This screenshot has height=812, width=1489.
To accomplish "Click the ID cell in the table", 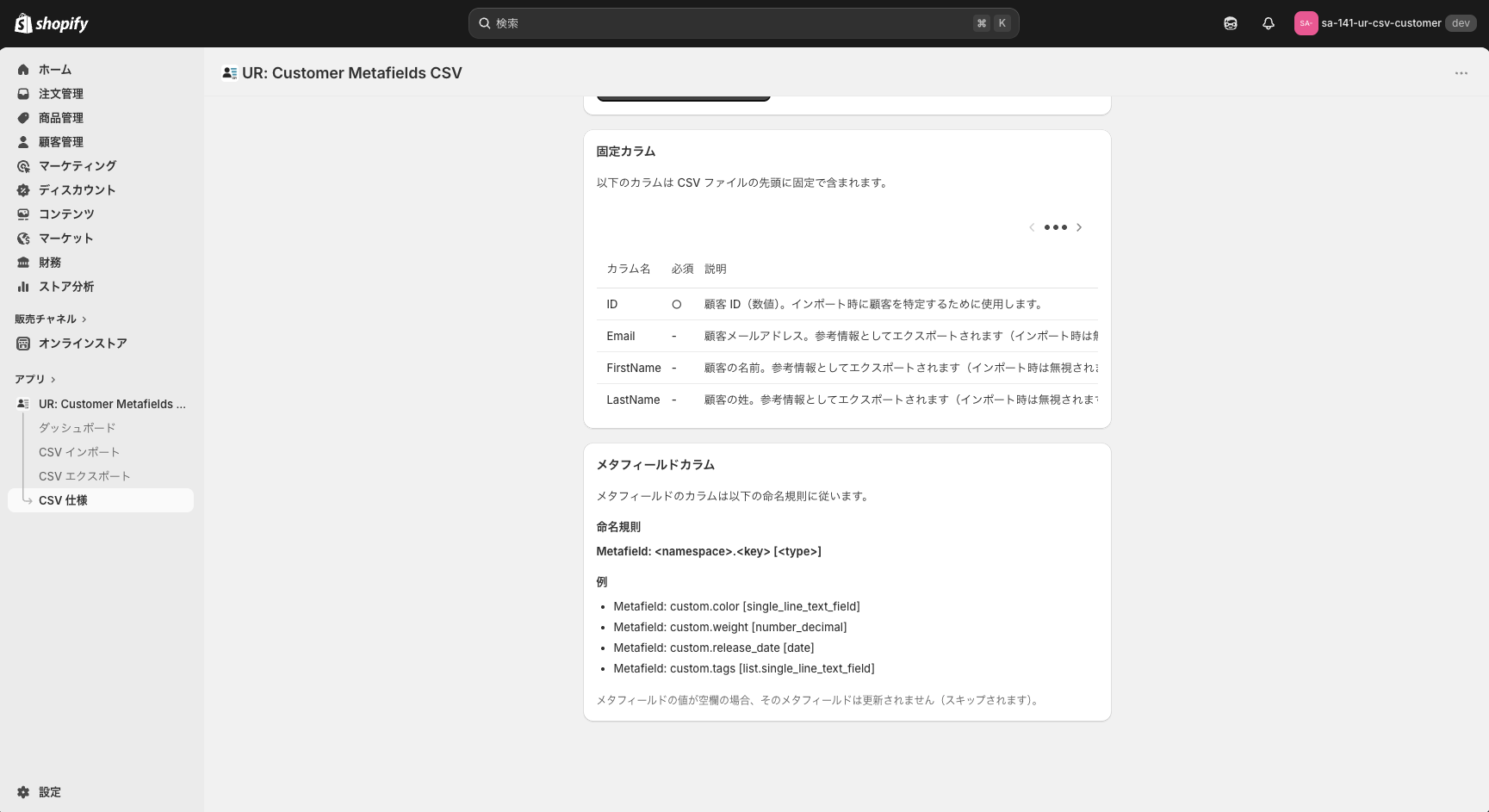I will click(x=612, y=304).
